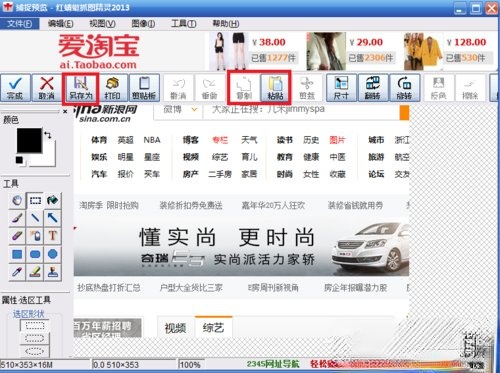
Task: Click the 打印 print toolbar button
Action: point(112,88)
